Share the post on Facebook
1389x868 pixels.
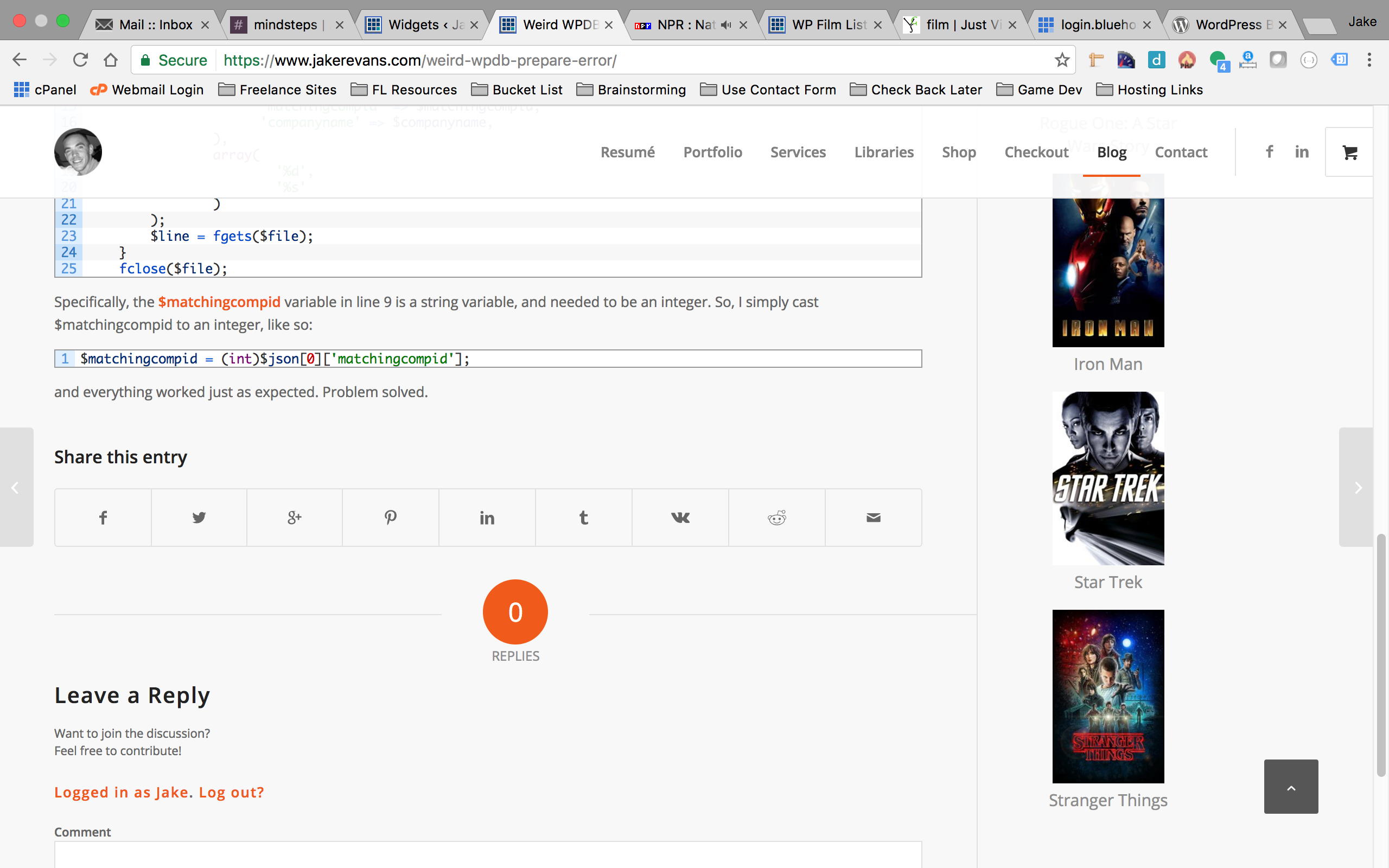(103, 517)
